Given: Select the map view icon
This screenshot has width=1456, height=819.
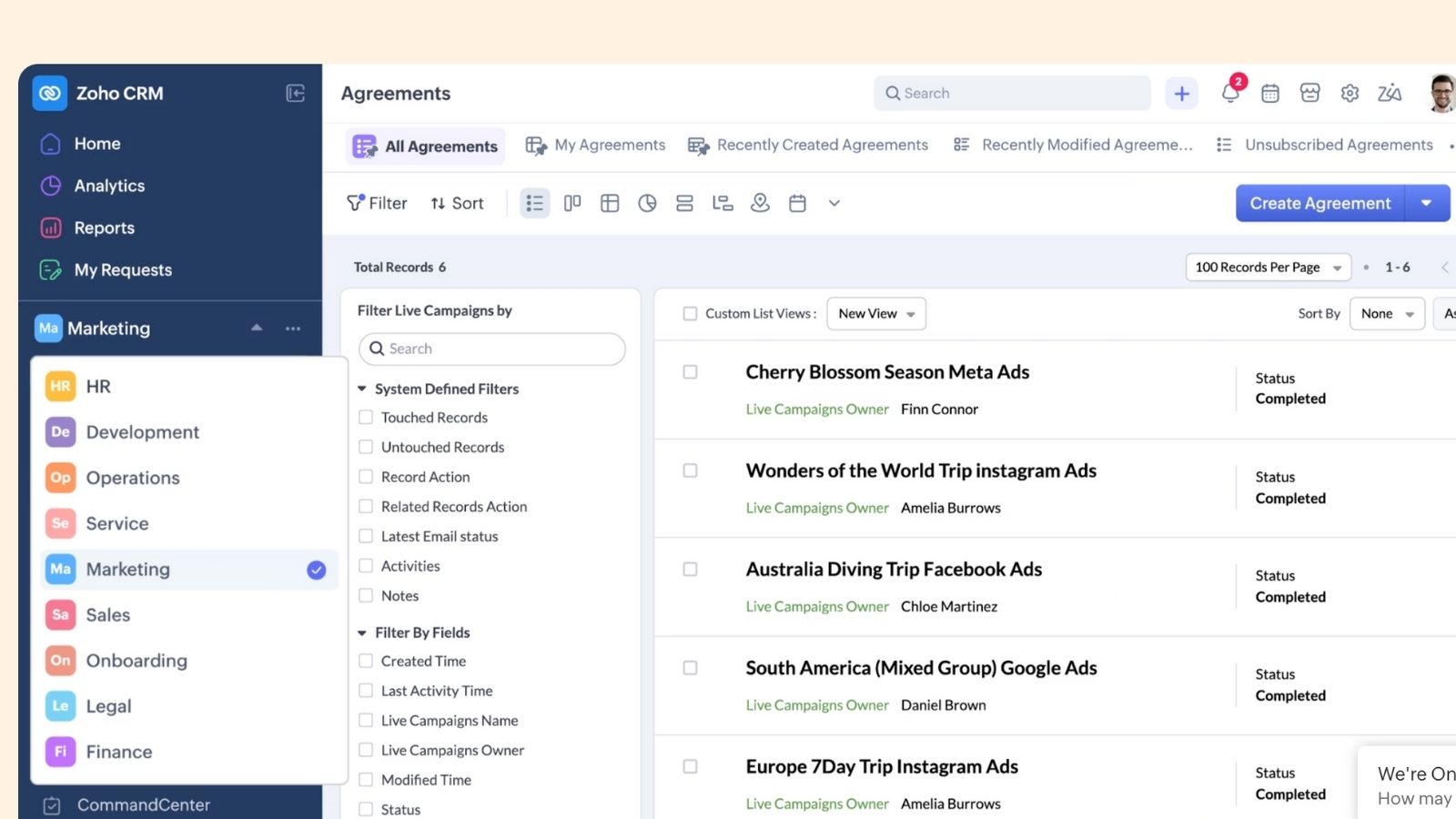Looking at the screenshot, I should tap(760, 203).
